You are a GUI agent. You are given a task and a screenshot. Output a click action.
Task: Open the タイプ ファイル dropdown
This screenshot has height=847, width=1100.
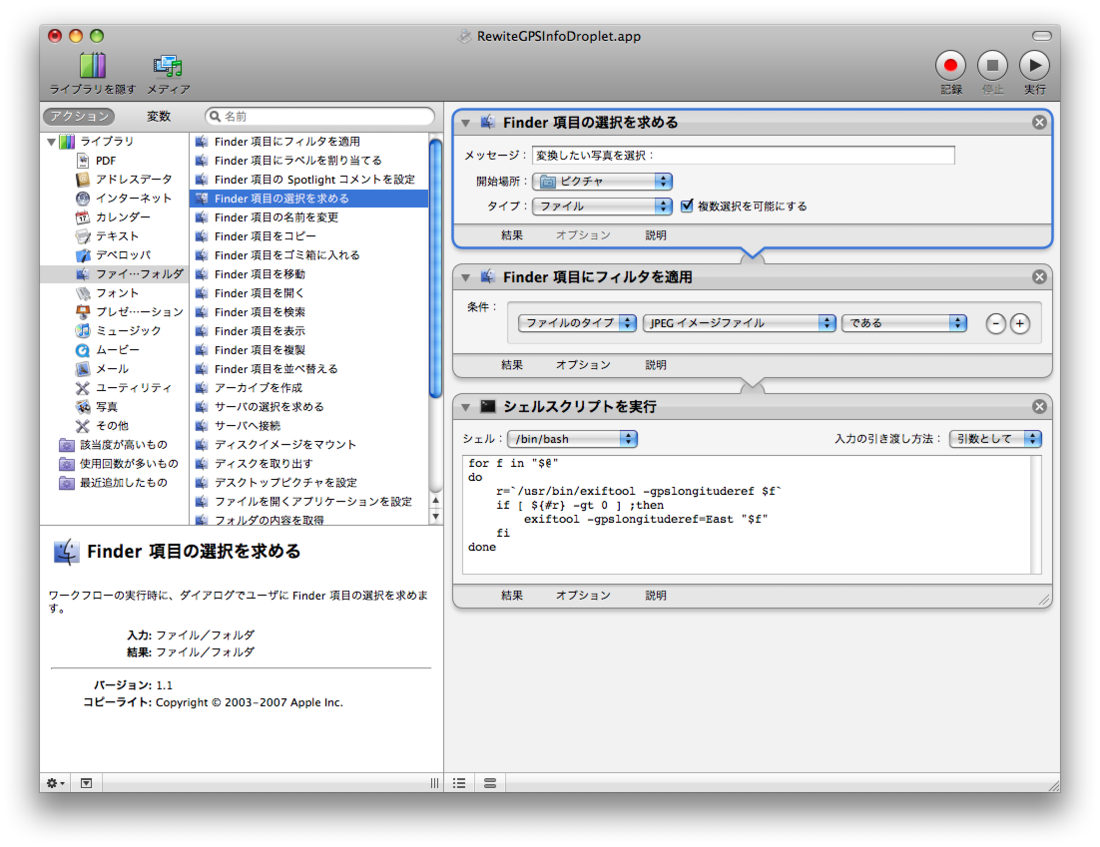pos(602,206)
